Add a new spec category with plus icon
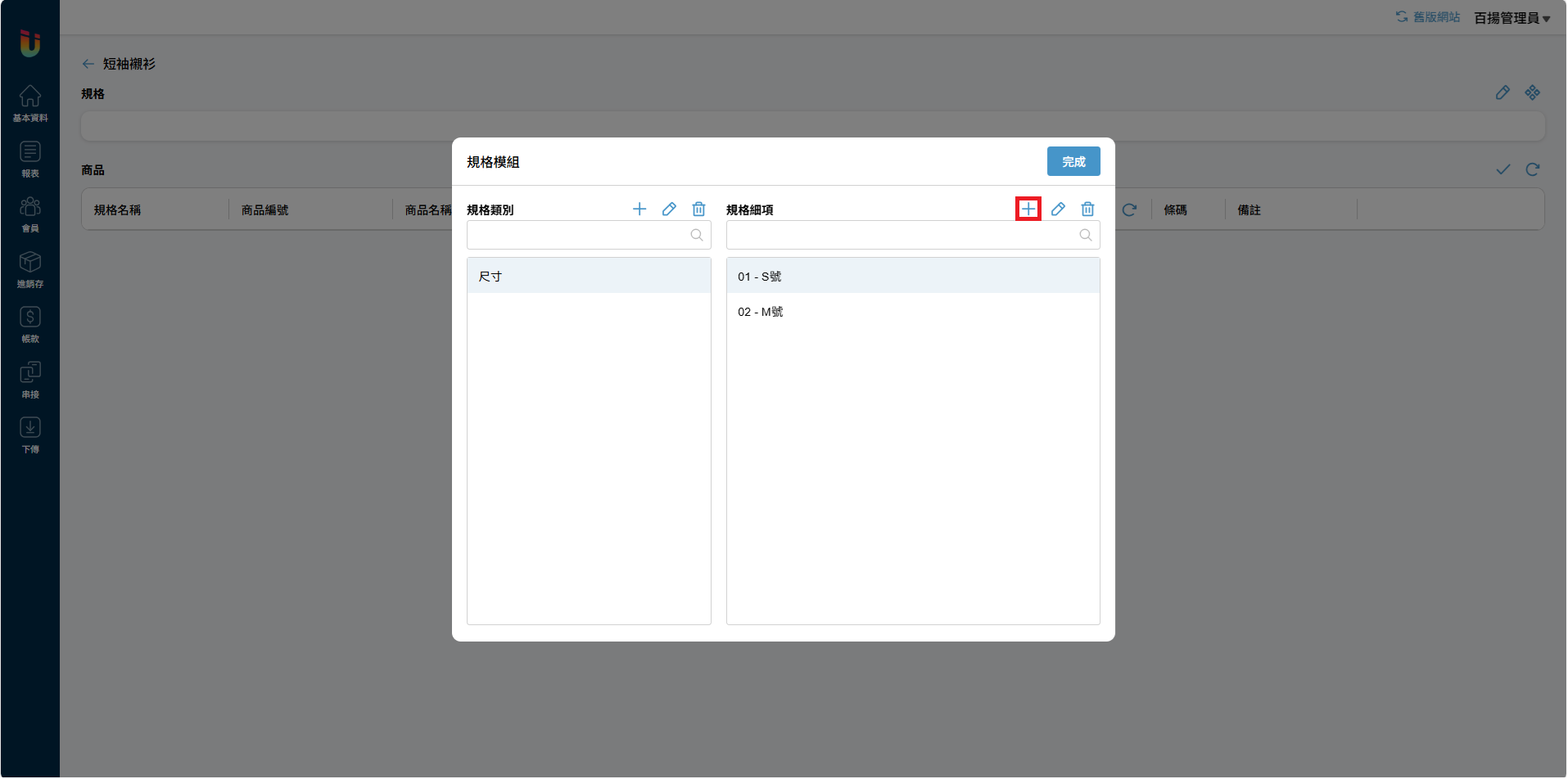The image size is (1568, 779). [x=639, y=209]
